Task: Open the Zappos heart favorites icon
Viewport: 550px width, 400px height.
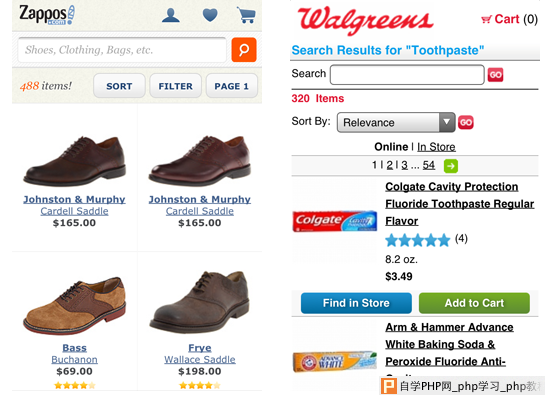Action: point(210,15)
